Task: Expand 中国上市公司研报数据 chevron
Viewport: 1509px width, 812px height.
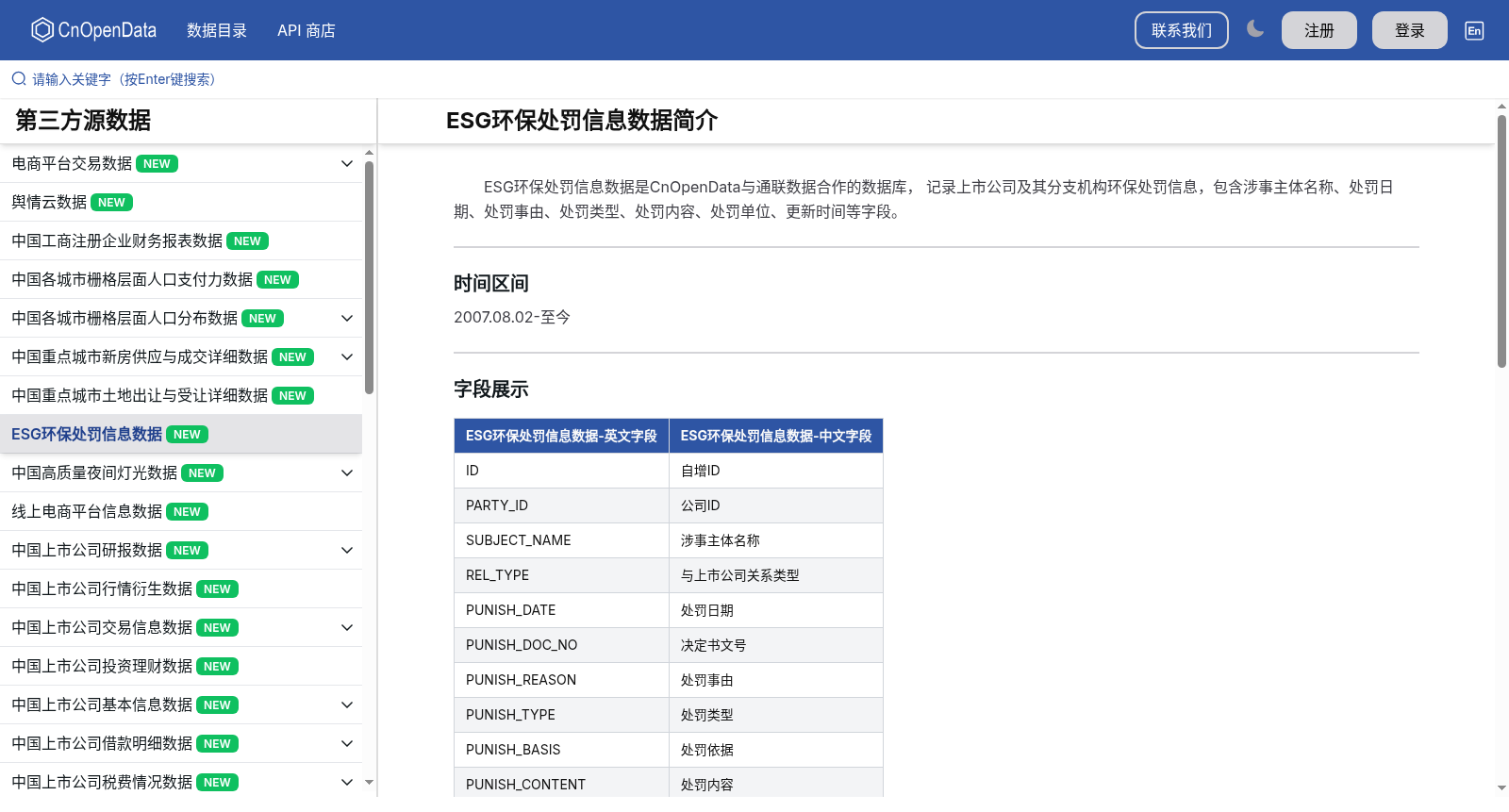Action: tap(347, 551)
